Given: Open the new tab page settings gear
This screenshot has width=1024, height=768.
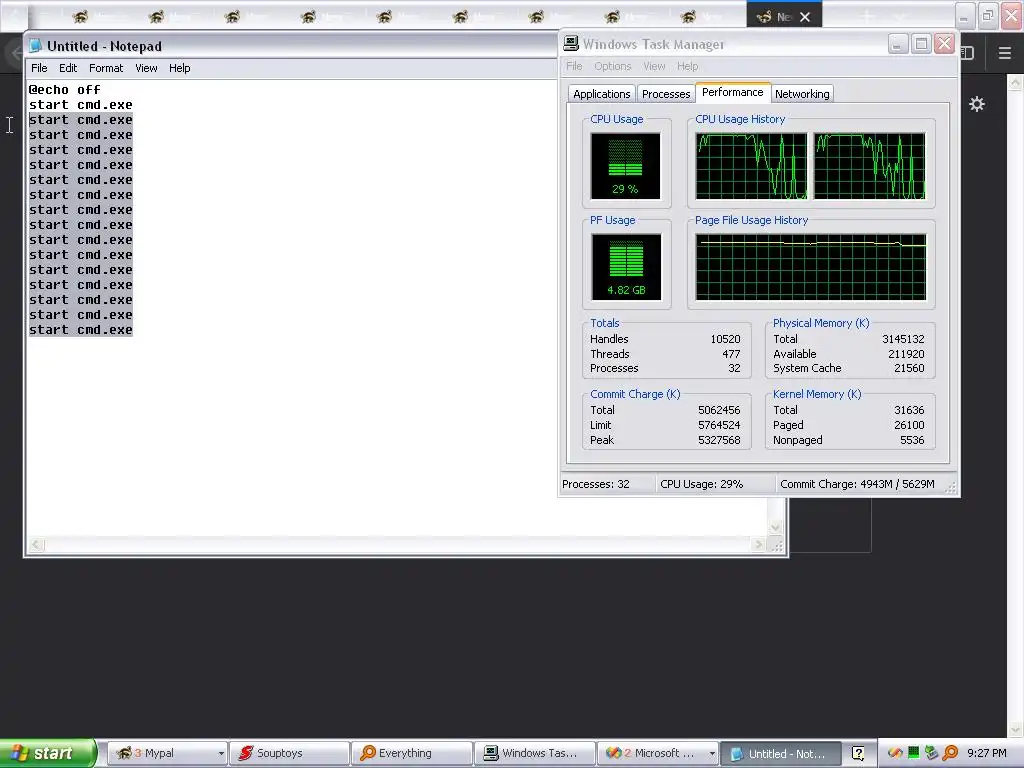Looking at the screenshot, I should 976,104.
